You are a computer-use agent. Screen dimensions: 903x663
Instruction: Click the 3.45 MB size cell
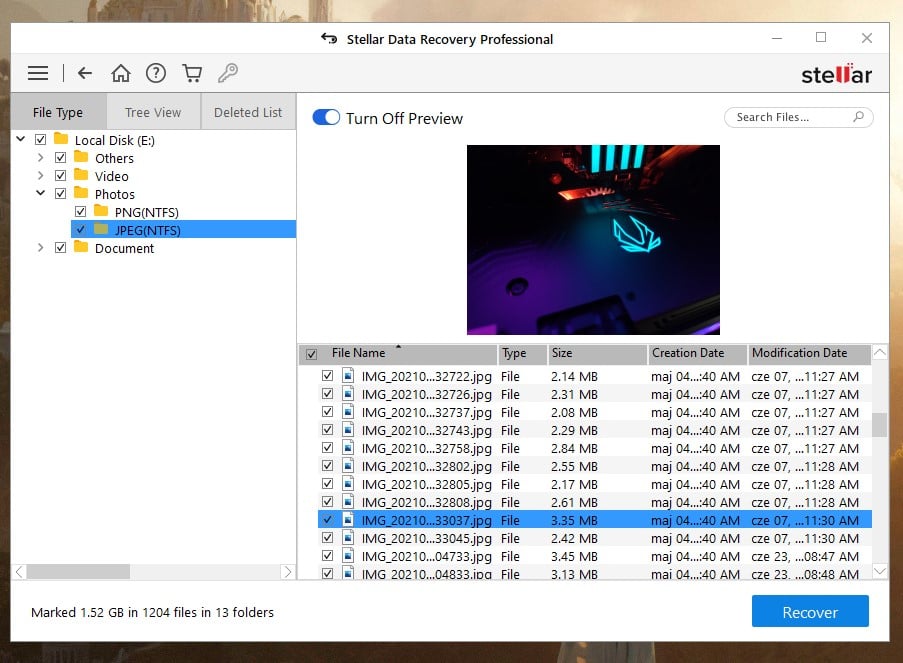(574, 556)
